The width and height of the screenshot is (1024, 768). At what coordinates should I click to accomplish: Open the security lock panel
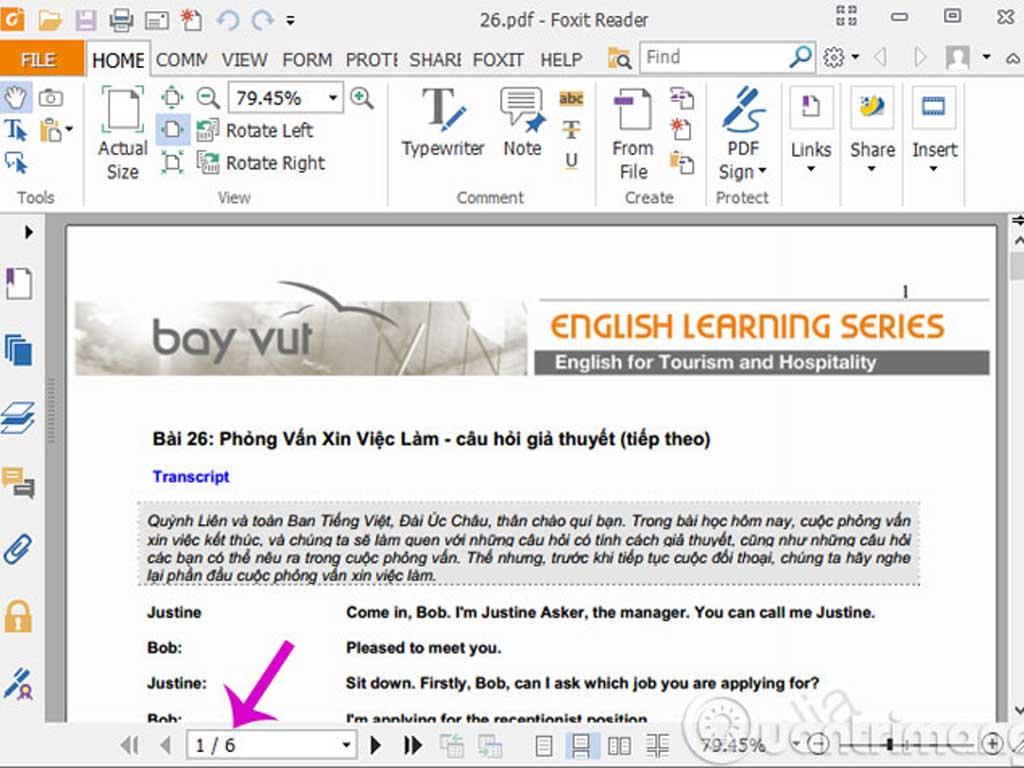click(x=18, y=616)
